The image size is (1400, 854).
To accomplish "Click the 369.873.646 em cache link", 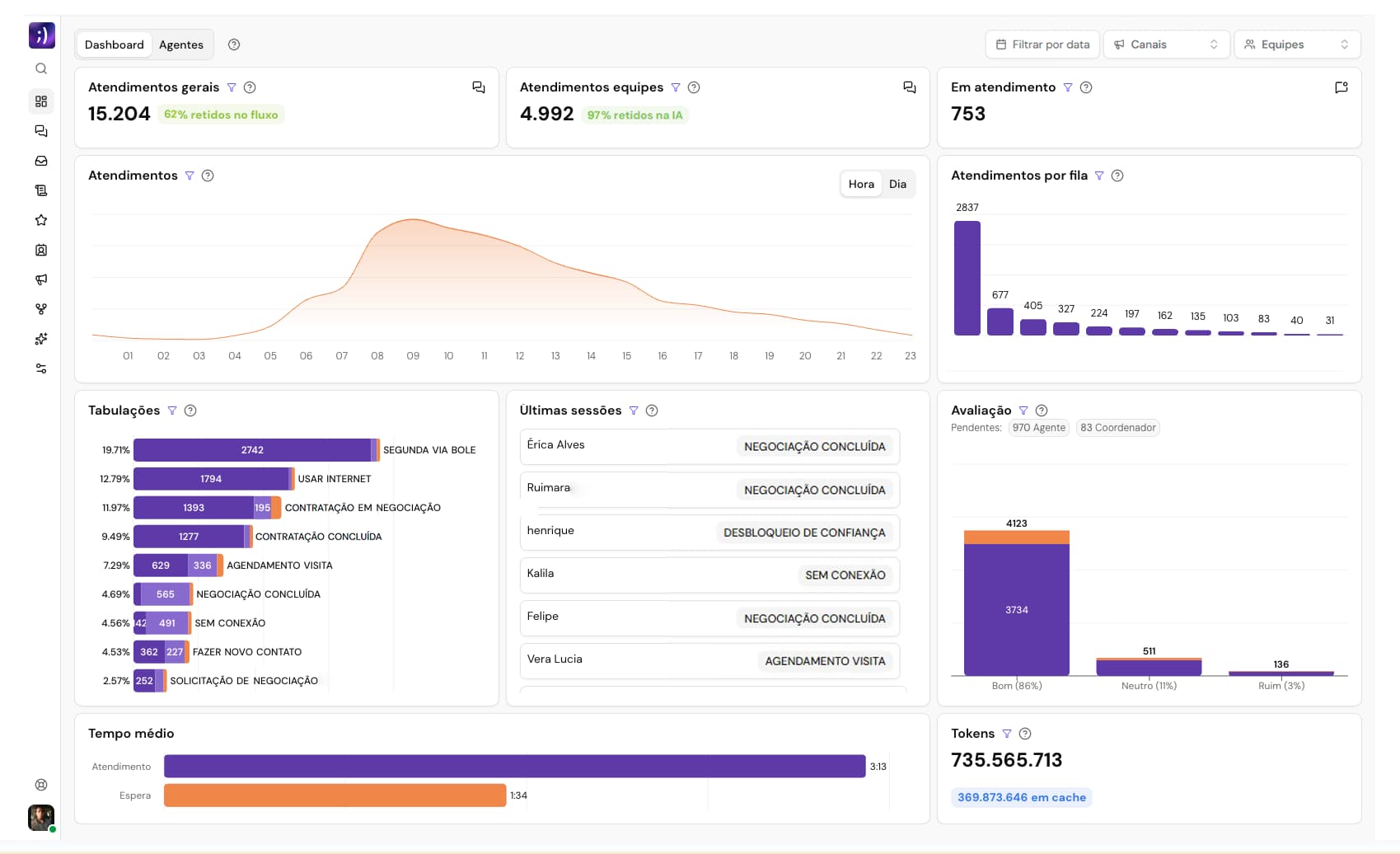I will coord(1021,797).
